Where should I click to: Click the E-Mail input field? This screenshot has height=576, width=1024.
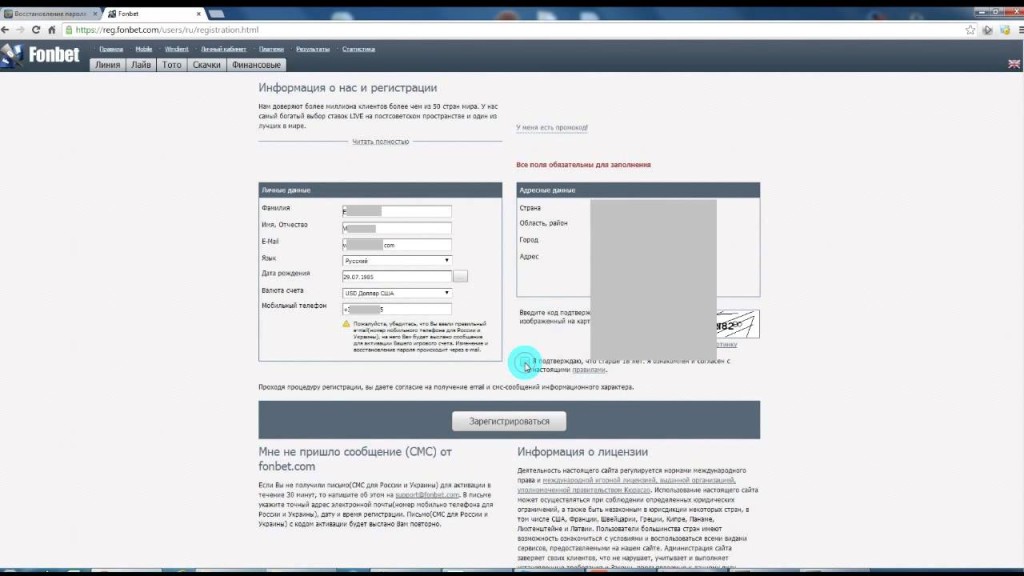point(396,245)
